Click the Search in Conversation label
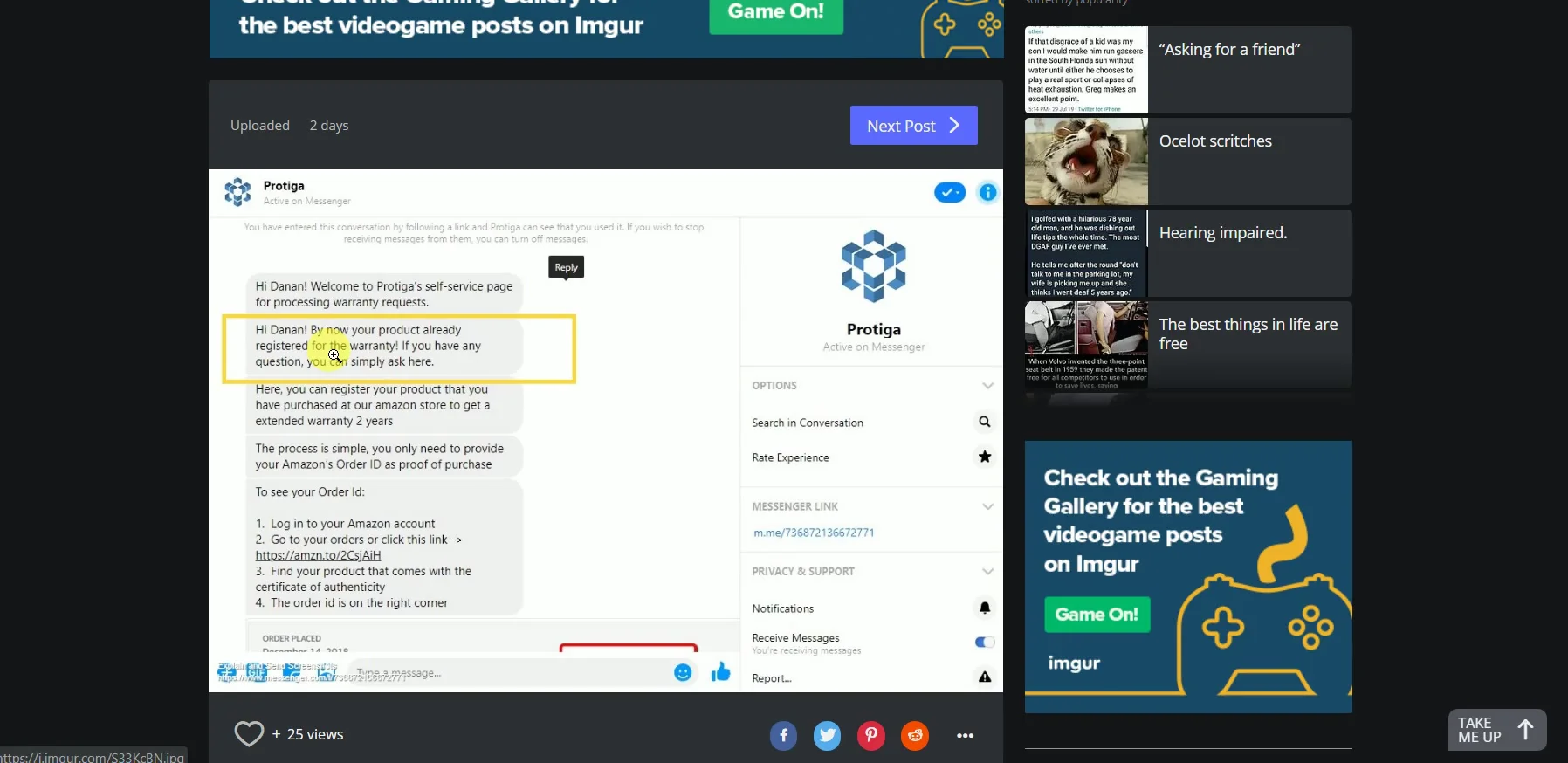1568x763 pixels. pyautogui.click(x=808, y=423)
